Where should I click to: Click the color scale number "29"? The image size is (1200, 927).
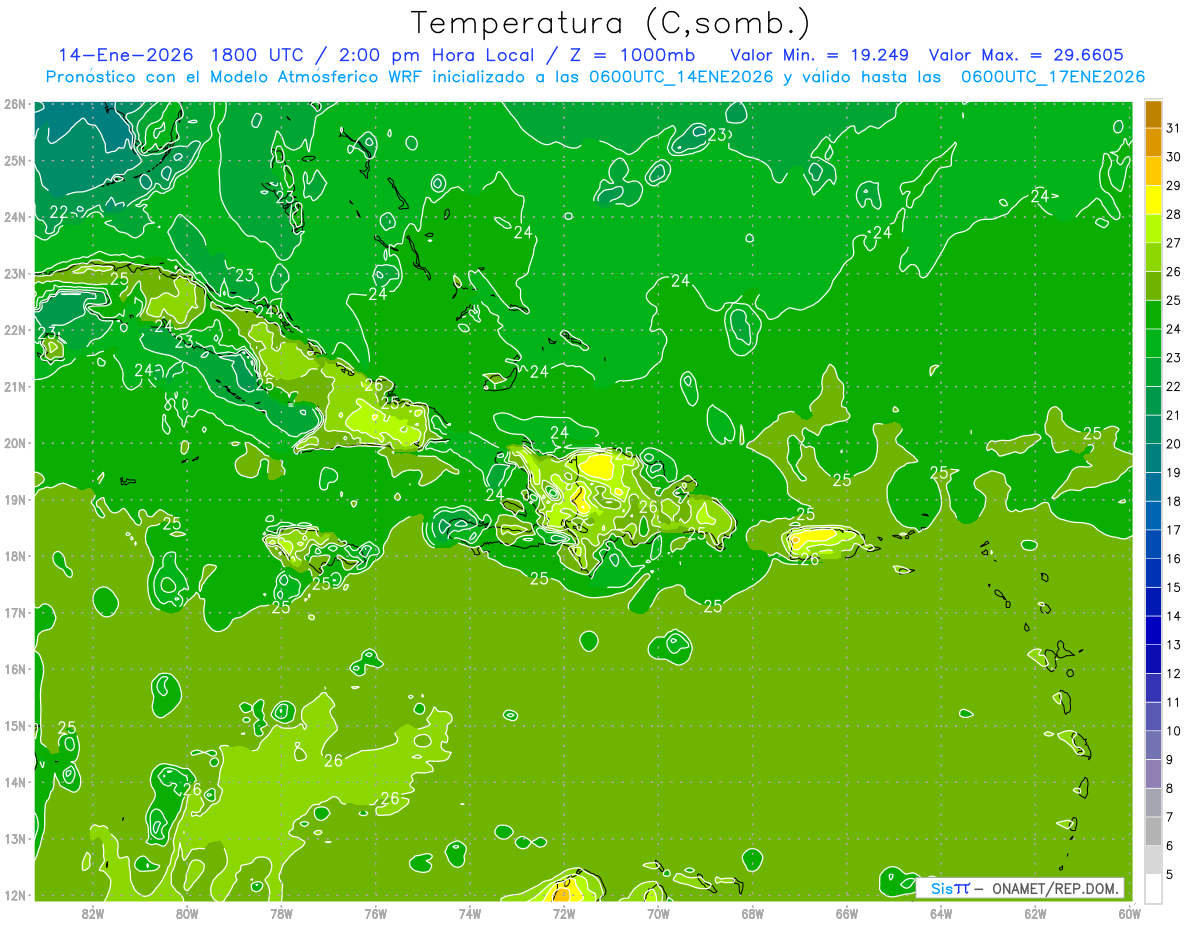[1173, 186]
